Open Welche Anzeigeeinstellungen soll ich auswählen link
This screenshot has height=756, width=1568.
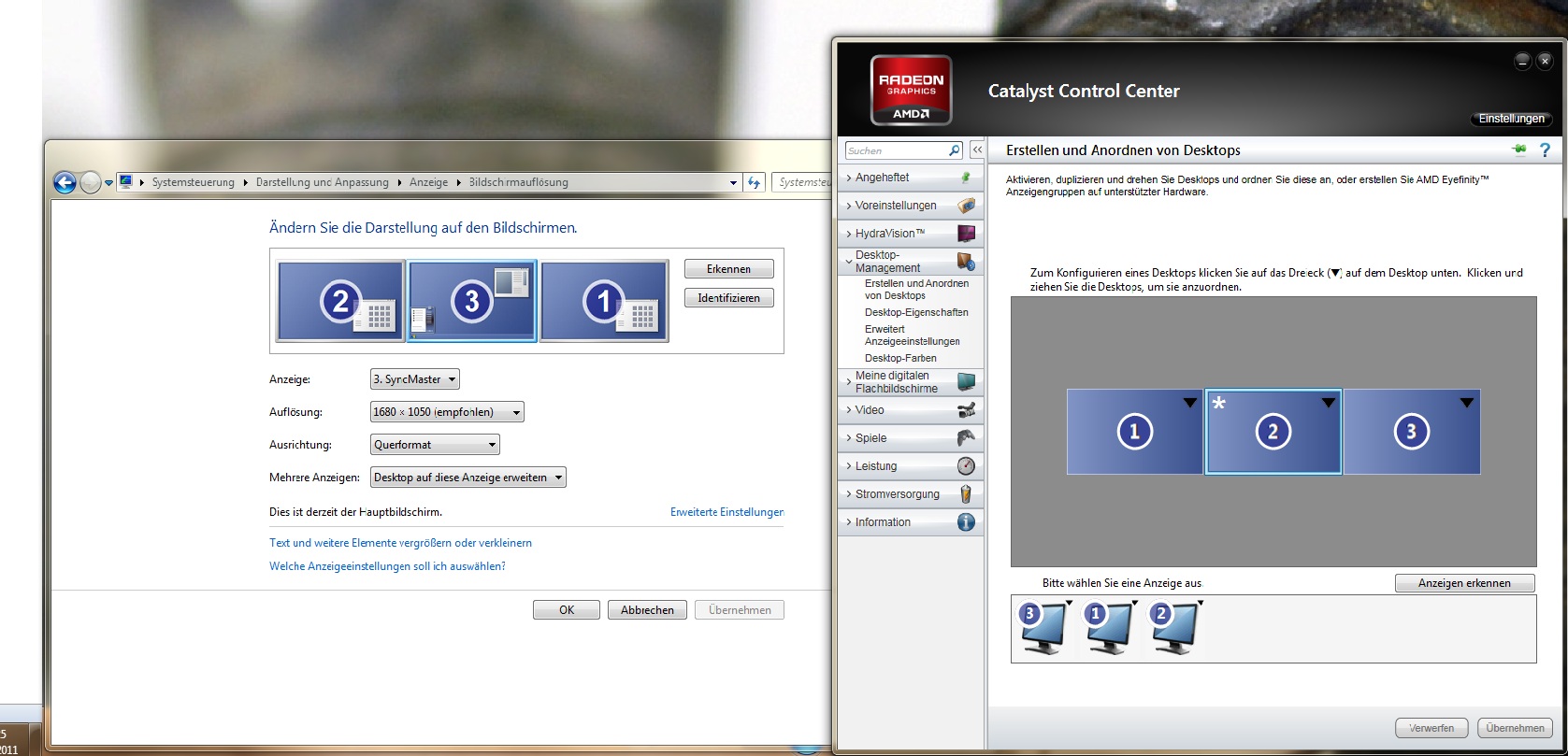[x=387, y=566]
